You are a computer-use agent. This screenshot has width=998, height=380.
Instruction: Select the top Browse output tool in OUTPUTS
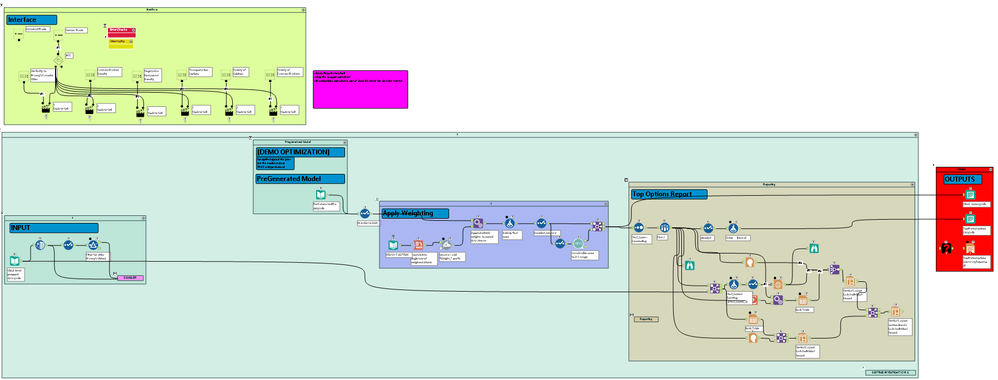click(x=970, y=195)
